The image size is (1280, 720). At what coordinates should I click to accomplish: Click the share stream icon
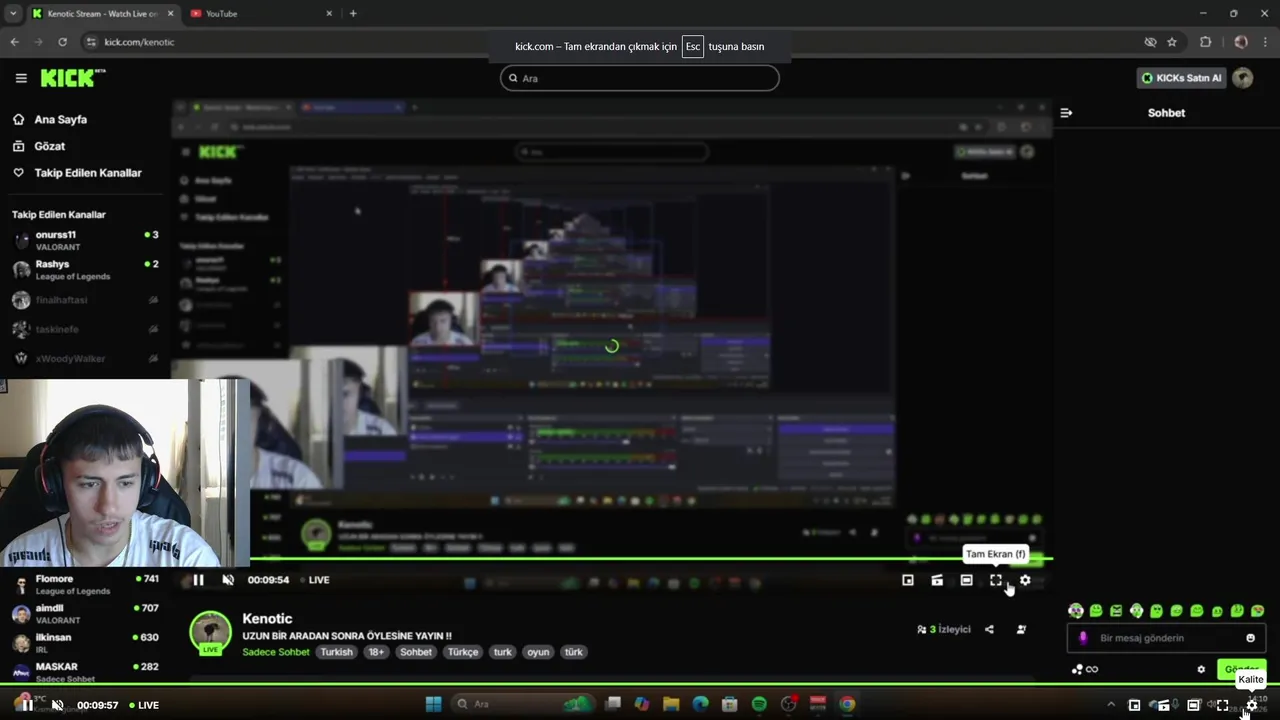(989, 630)
